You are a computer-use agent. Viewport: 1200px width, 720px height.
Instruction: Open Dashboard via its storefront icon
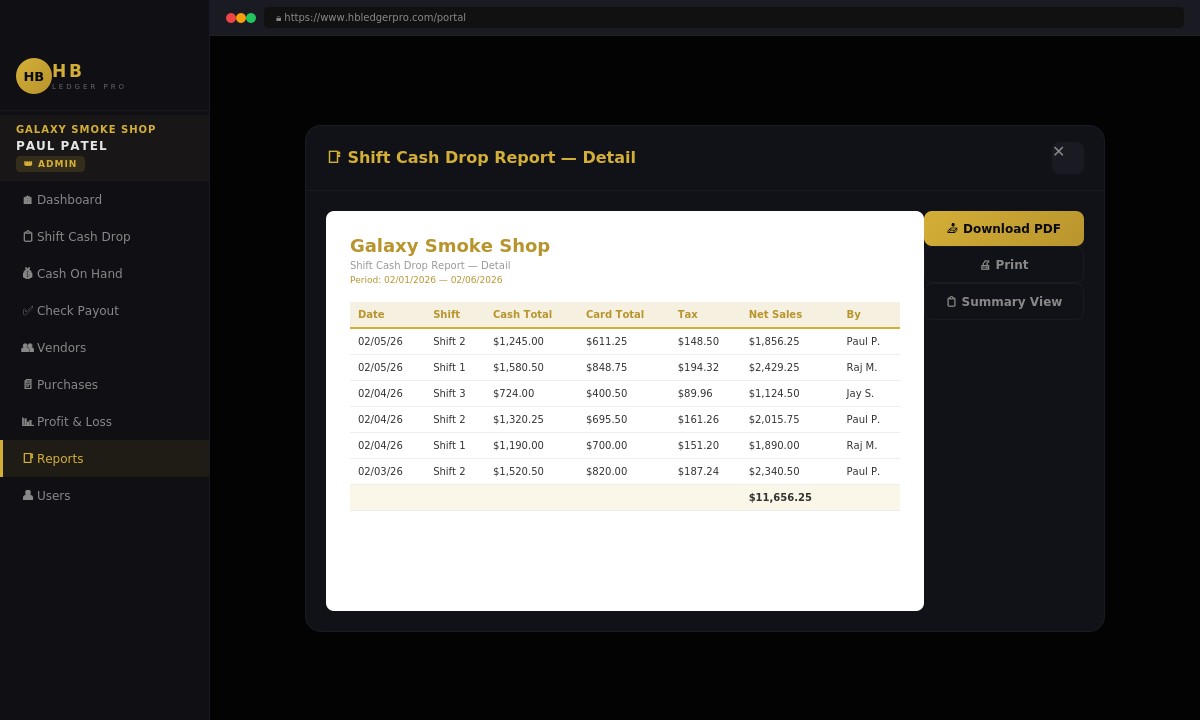pyautogui.click(x=27, y=199)
